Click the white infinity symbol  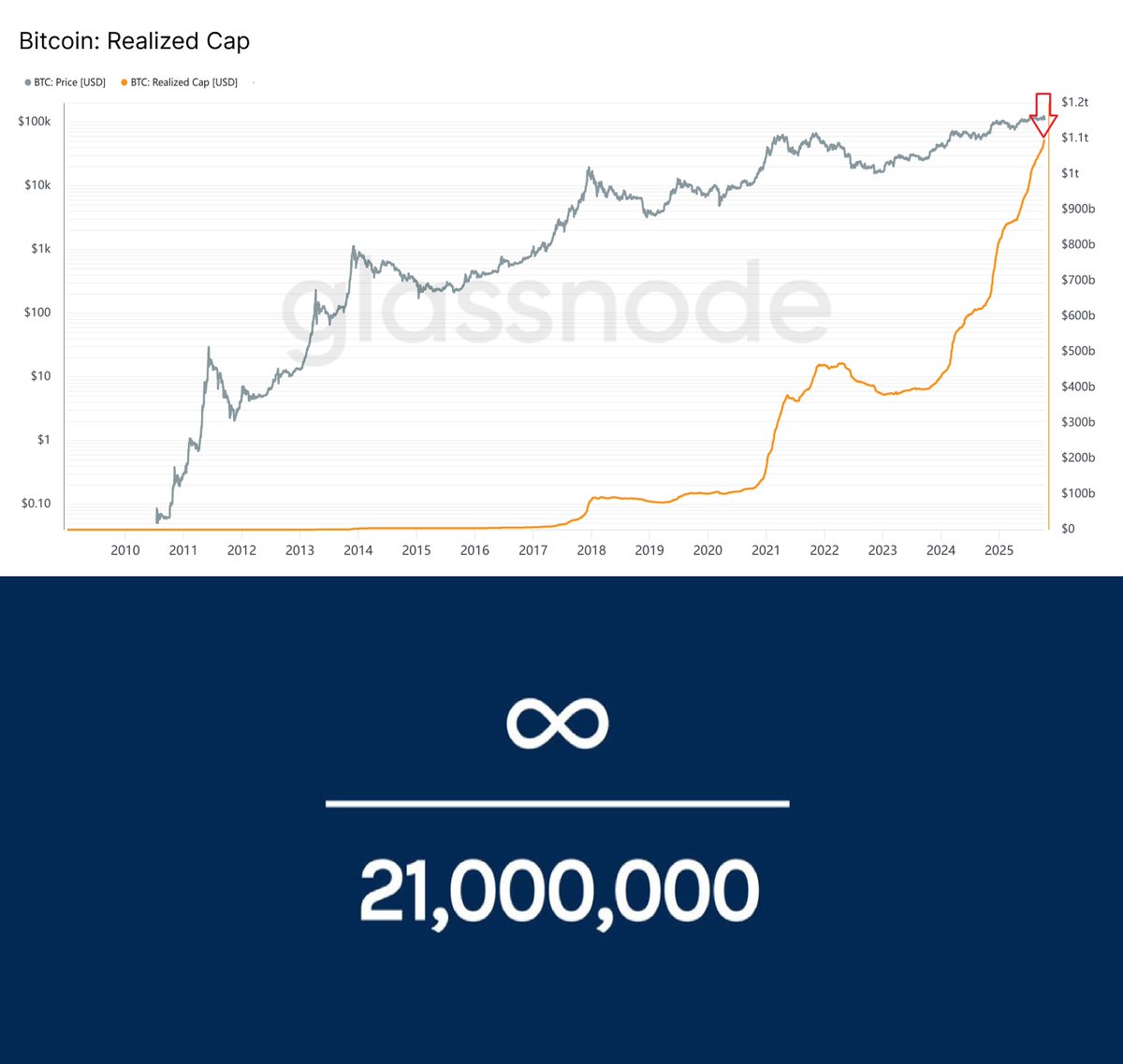point(557,722)
